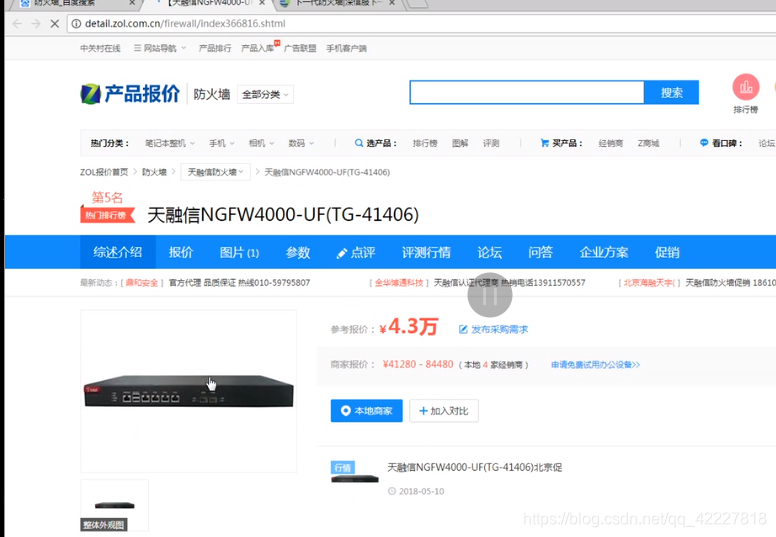Stop page loading with X button
This screenshot has height=537, width=776.
click(x=54, y=24)
